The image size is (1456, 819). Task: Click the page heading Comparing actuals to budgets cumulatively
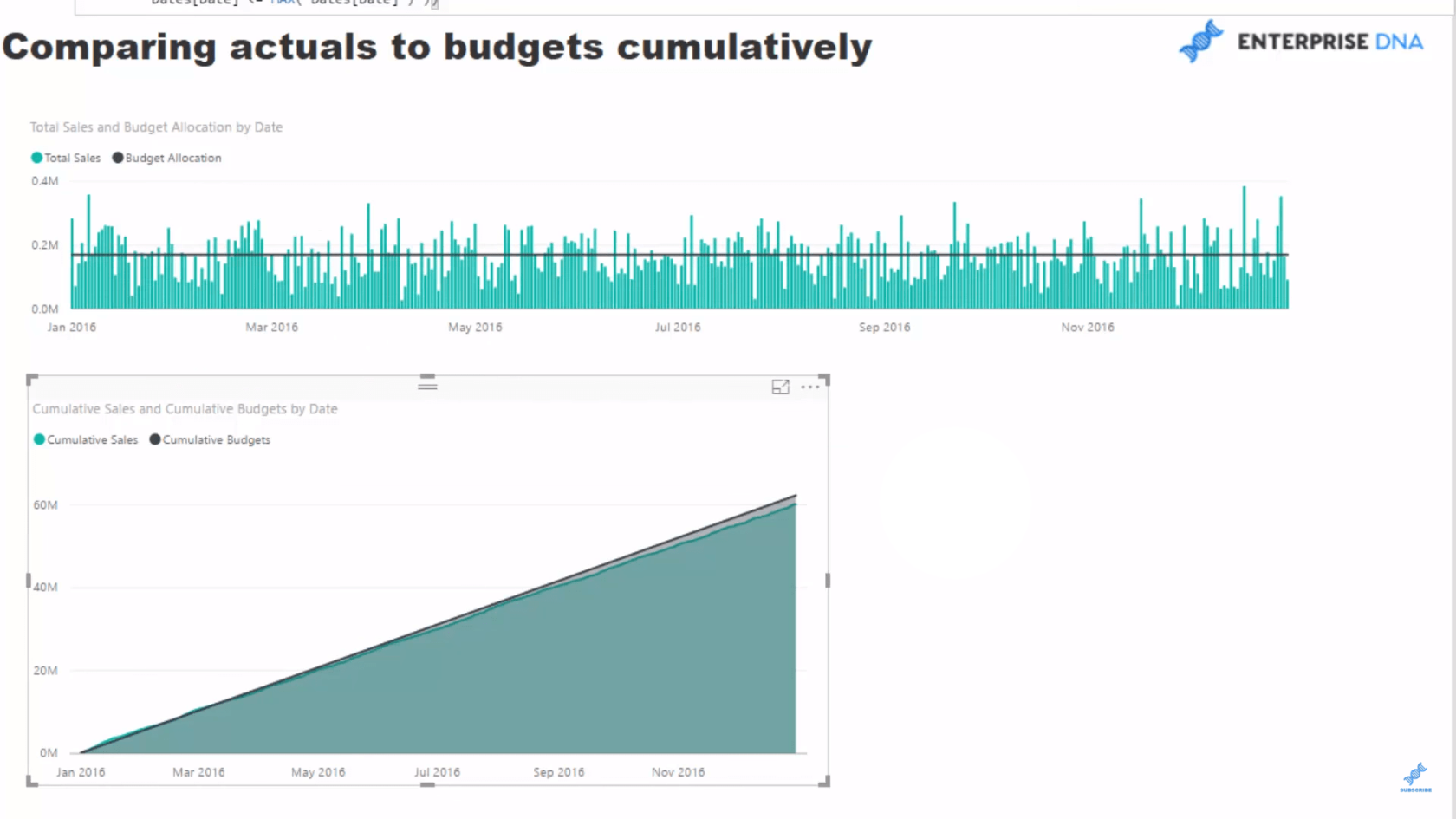click(437, 47)
